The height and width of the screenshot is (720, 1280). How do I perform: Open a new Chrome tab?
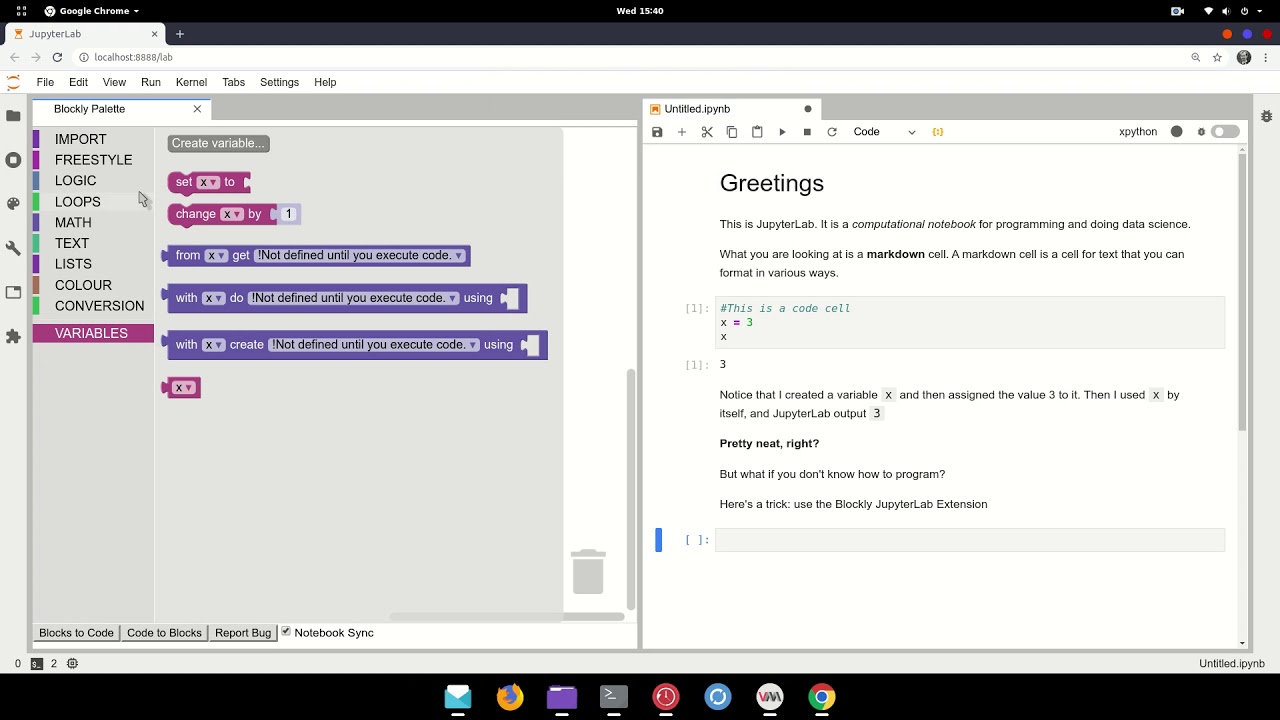point(180,34)
